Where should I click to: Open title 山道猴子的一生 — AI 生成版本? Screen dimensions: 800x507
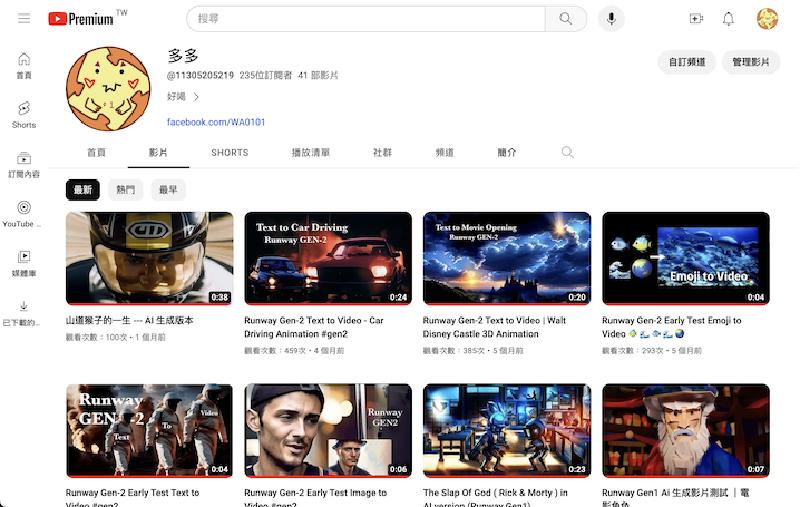pos(130,320)
